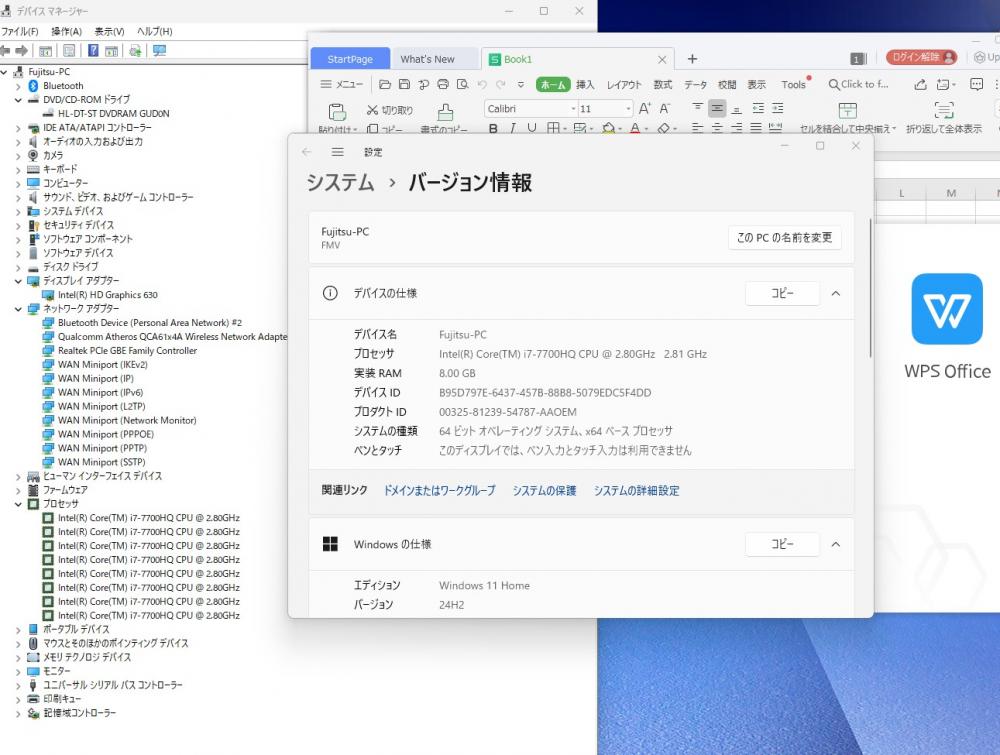The height and width of the screenshot is (755, 1000).
Task: Click the open folder icon in WPS toolbar
Action: [x=385, y=84]
